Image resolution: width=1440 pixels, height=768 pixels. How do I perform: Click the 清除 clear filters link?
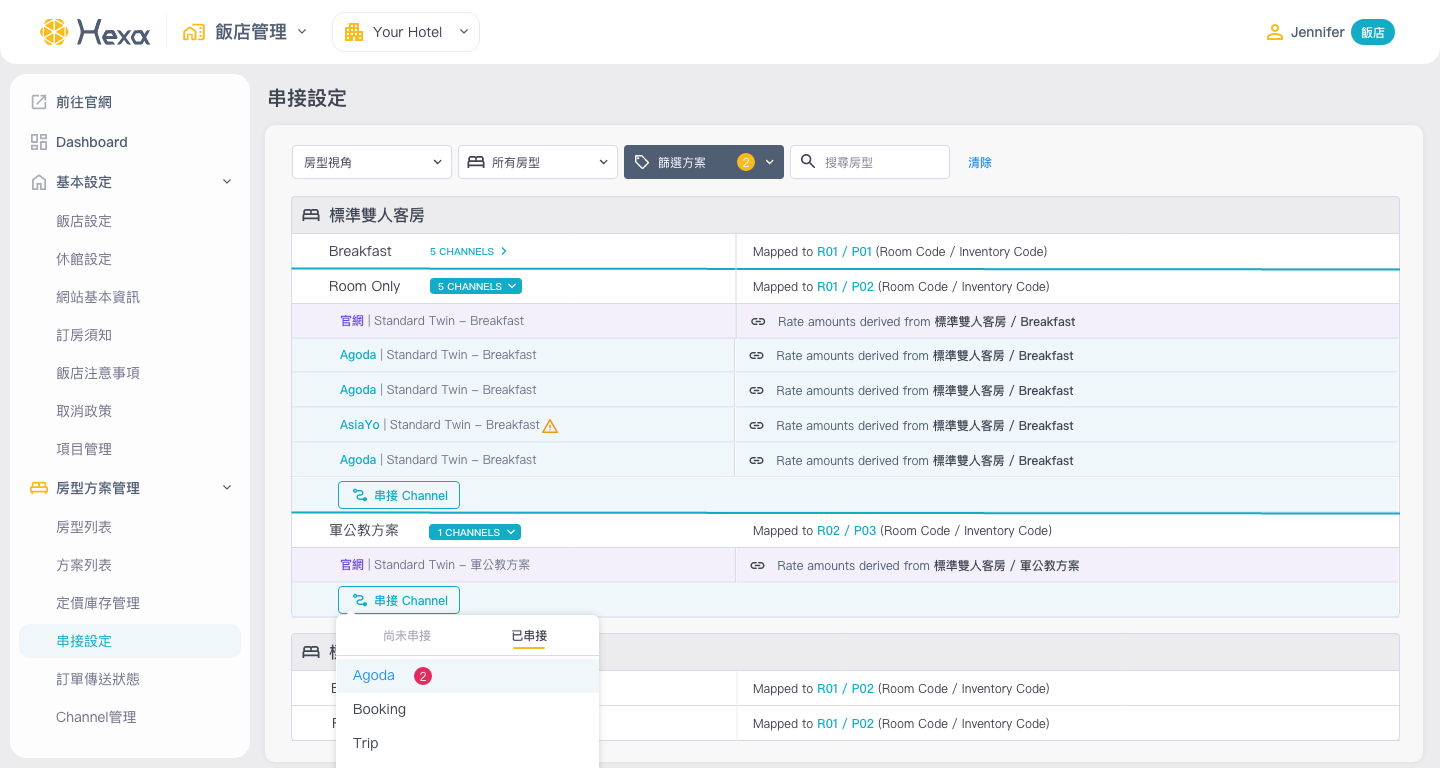click(x=980, y=163)
